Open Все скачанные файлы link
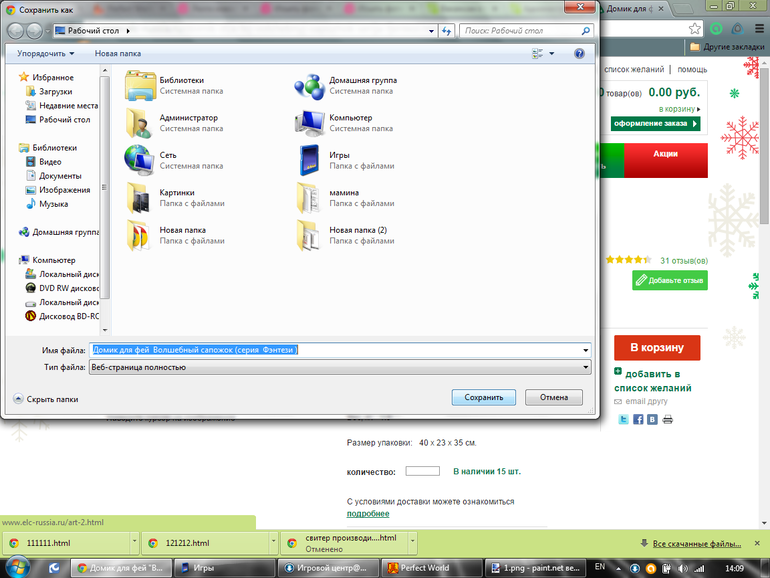Image resolution: width=770 pixels, height=578 pixels. (x=696, y=544)
